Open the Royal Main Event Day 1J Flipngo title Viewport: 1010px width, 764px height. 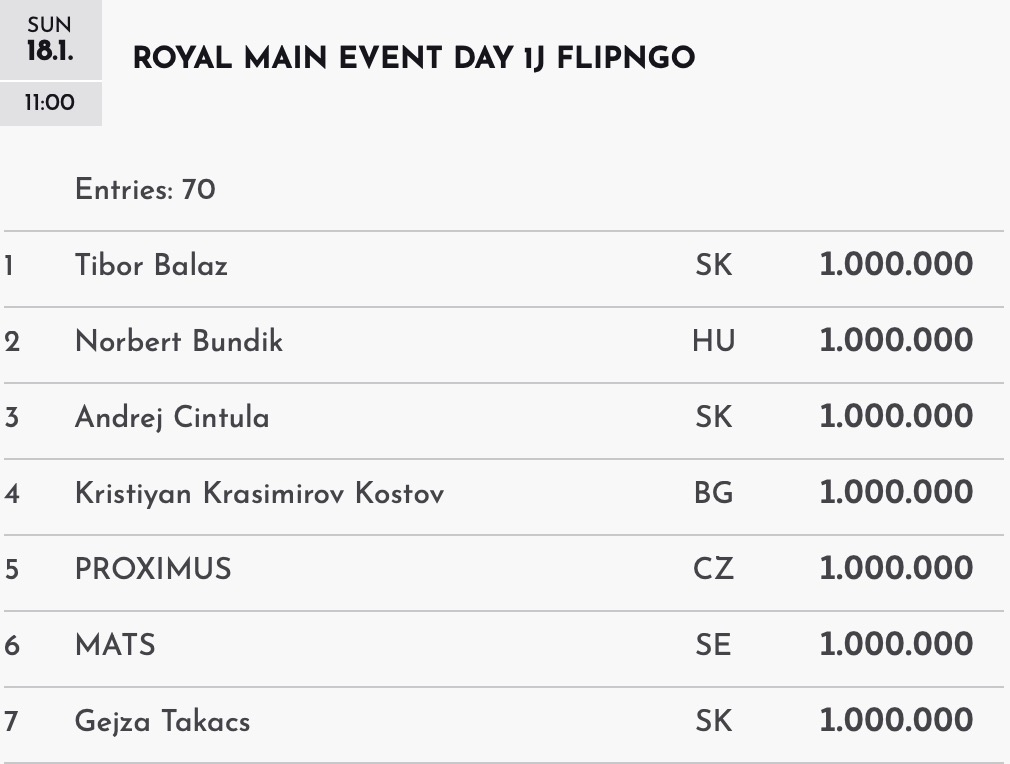[413, 59]
